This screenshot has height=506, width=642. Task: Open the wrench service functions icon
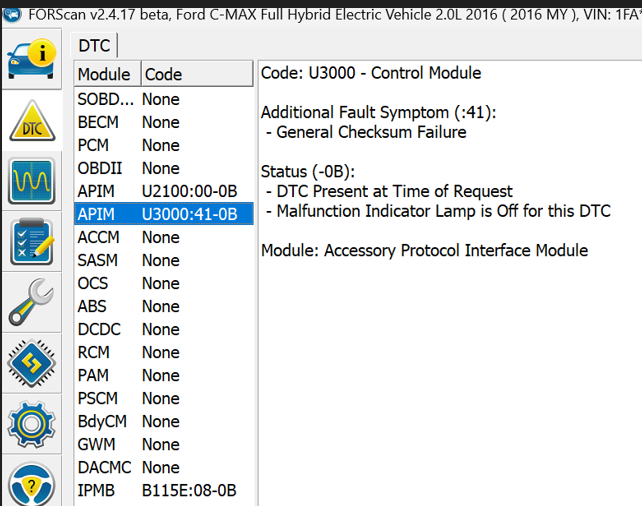(x=32, y=302)
